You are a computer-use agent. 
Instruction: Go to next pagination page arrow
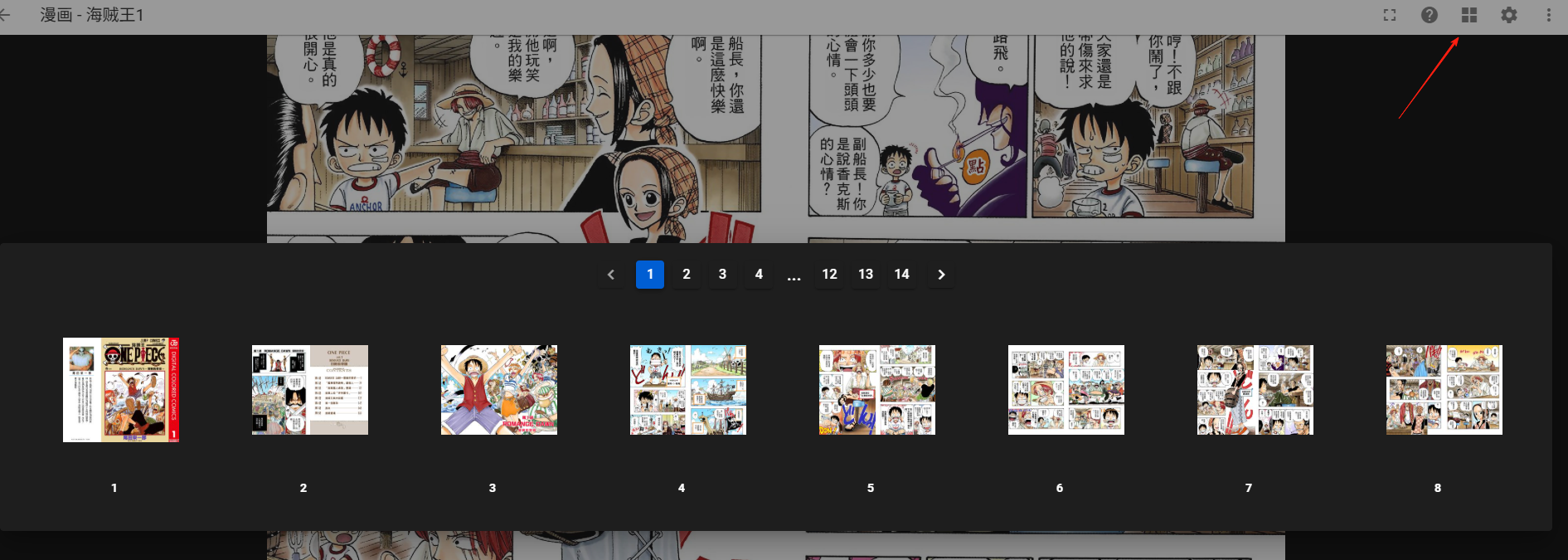(941, 275)
